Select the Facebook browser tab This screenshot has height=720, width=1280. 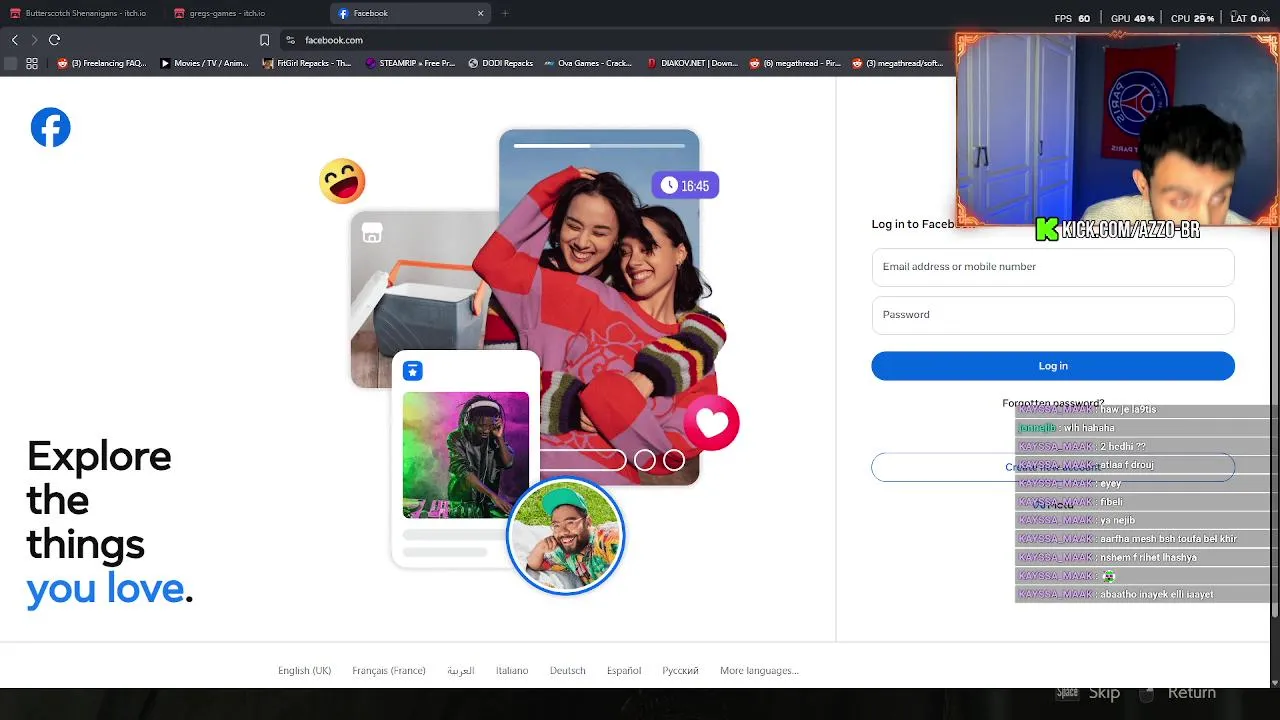pos(410,13)
